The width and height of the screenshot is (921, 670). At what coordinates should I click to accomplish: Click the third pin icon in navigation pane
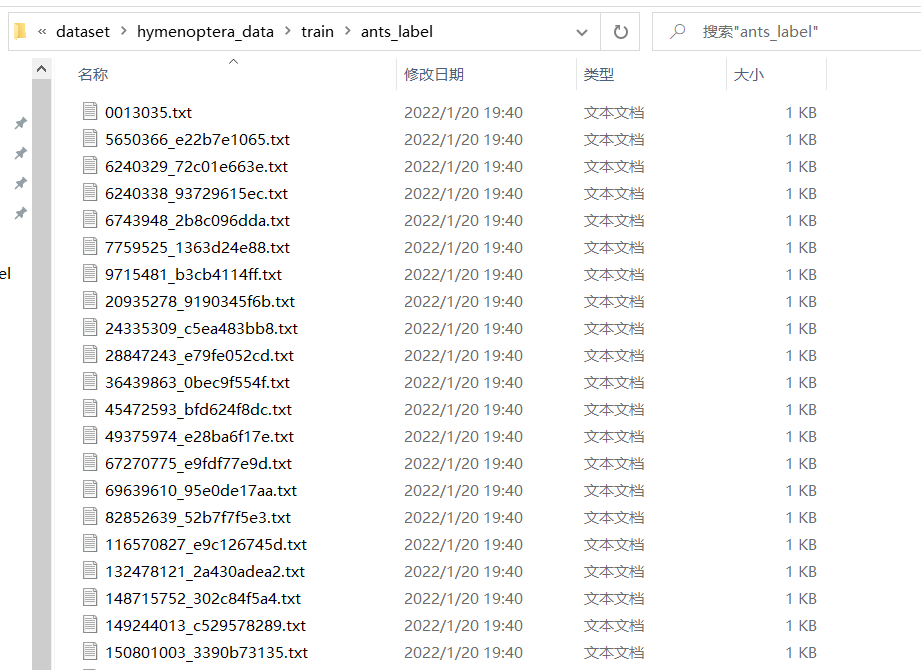[21, 183]
